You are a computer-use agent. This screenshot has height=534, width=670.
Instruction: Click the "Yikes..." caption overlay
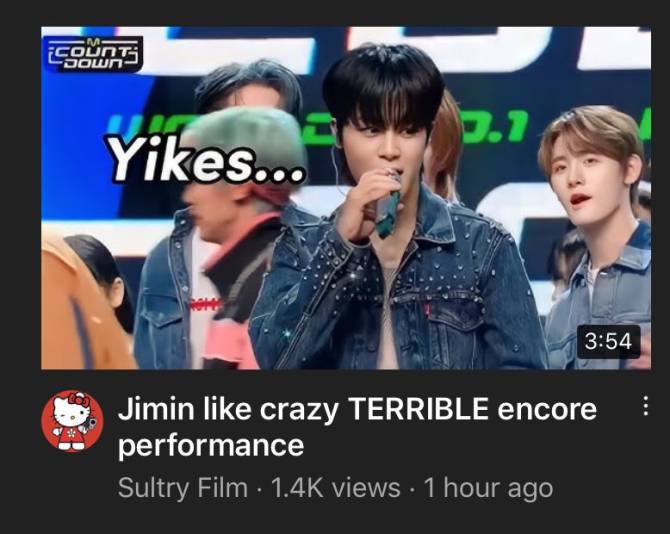(x=207, y=161)
